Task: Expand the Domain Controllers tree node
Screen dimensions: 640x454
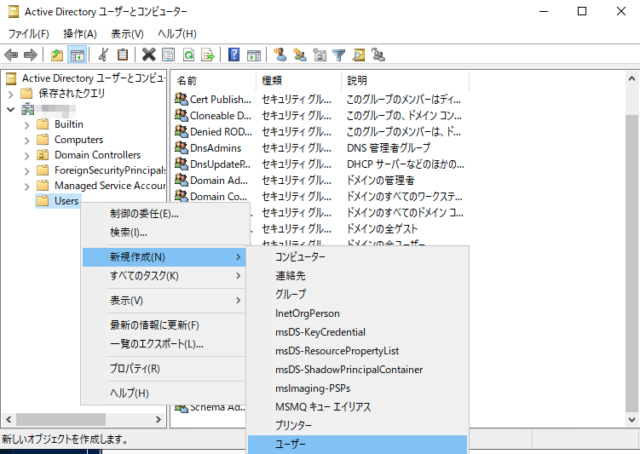Action: pyautogui.click(x=27, y=156)
